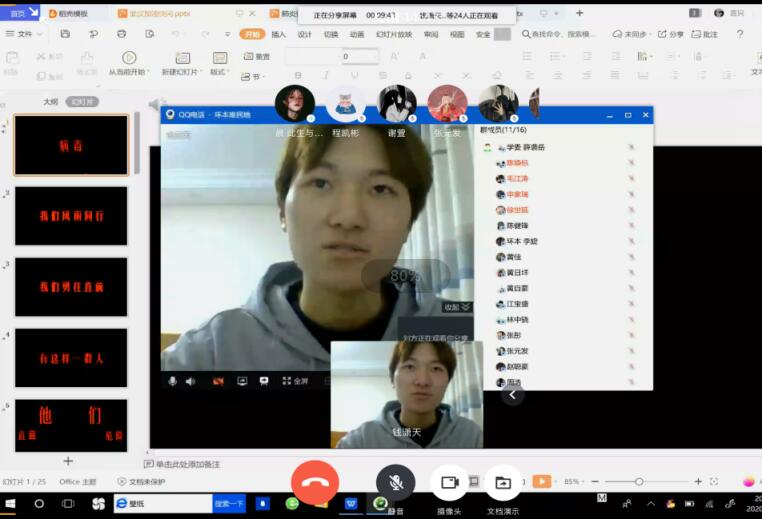Switch to 大纲 outline view tab

pyautogui.click(x=51, y=102)
